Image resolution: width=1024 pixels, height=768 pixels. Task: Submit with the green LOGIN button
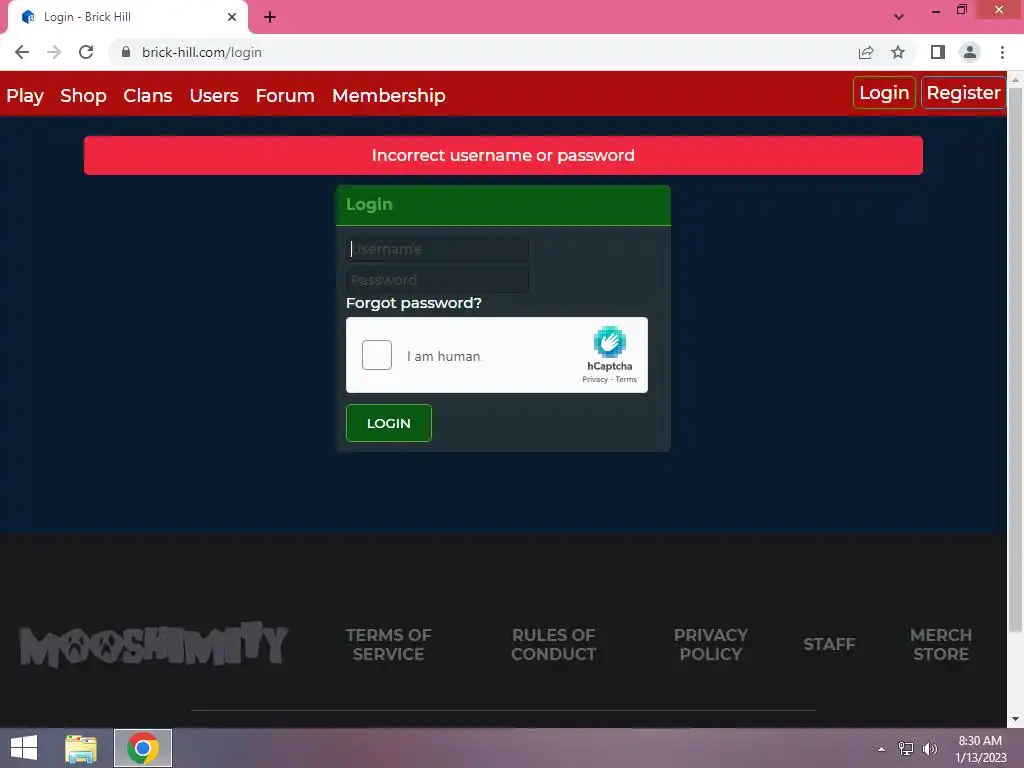click(389, 423)
